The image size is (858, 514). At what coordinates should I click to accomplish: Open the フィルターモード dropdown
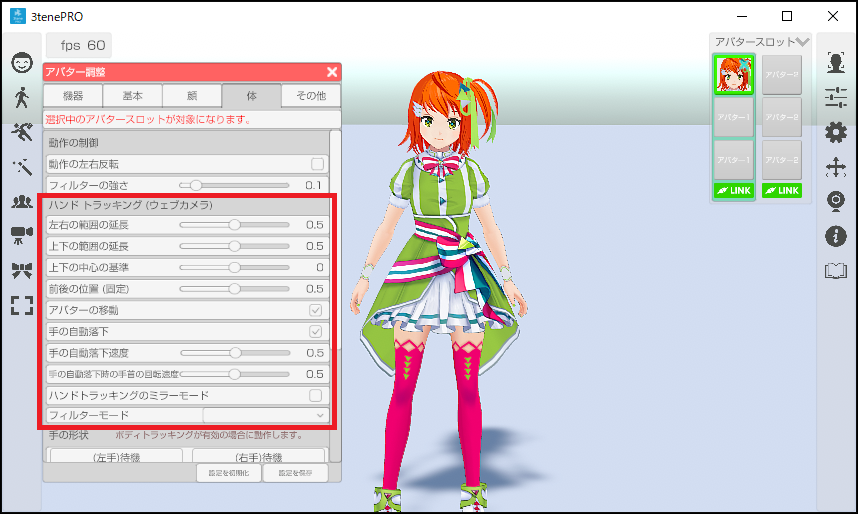point(266,415)
